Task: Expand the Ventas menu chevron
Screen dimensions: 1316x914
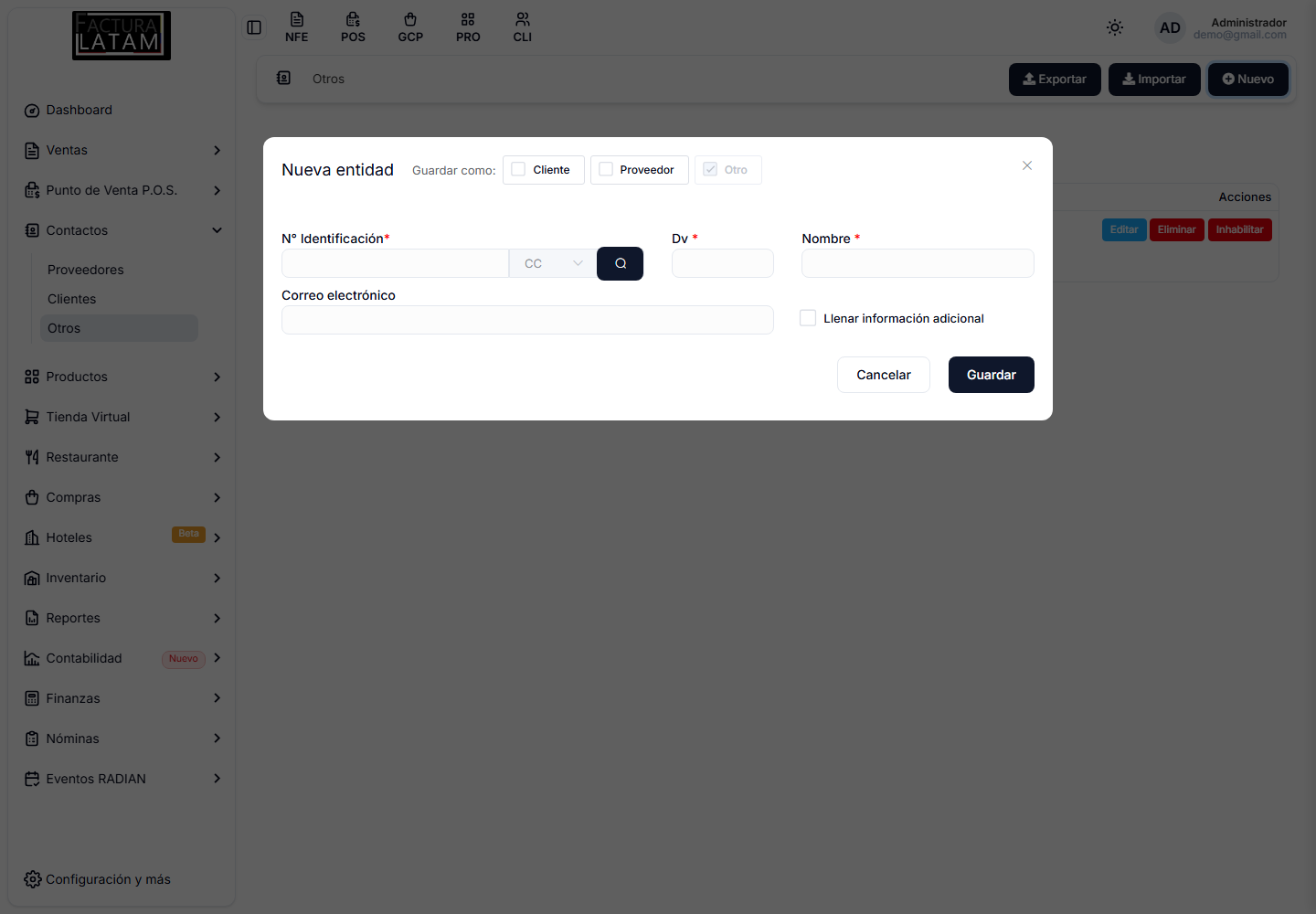Action: click(x=218, y=150)
